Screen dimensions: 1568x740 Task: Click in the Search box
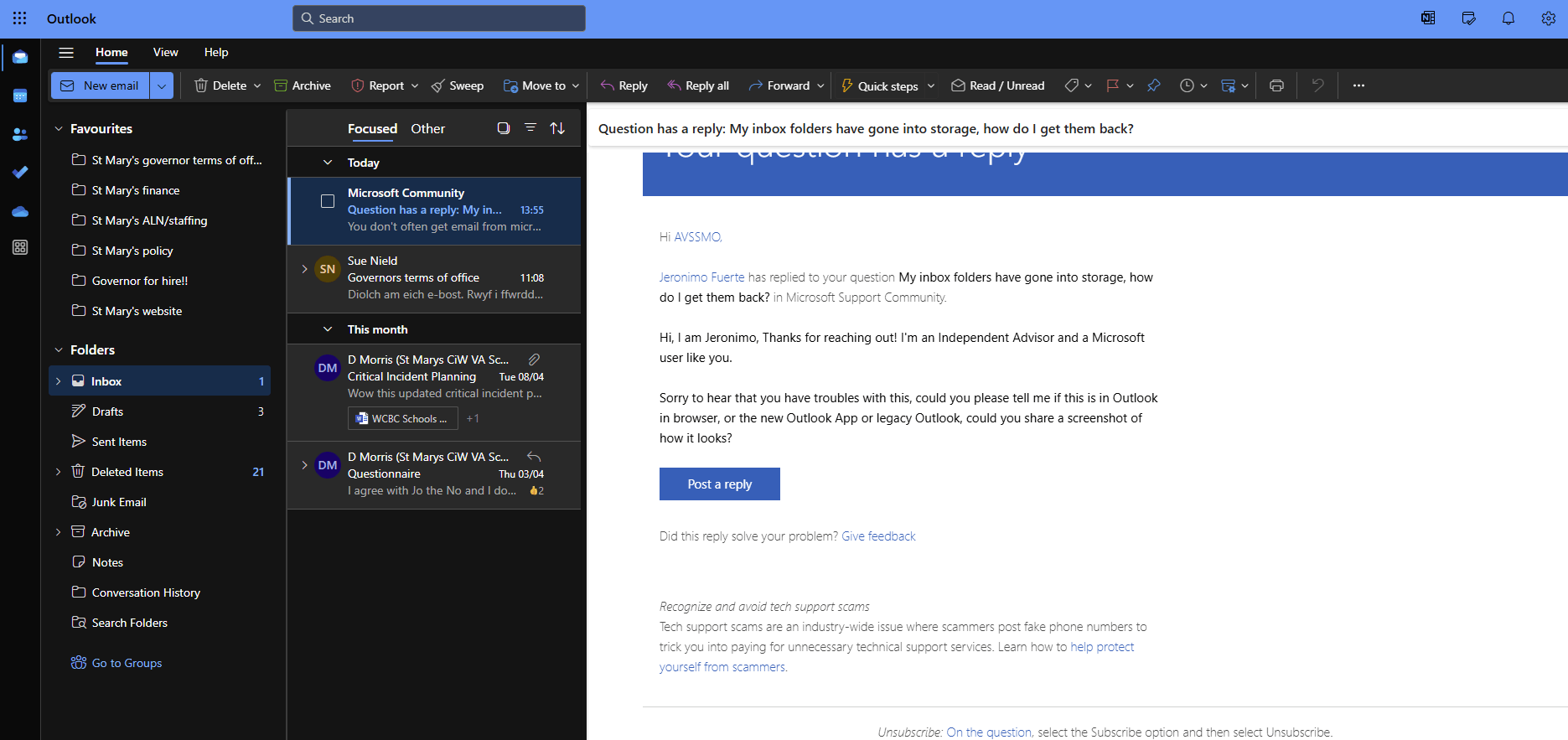(x=439, y=18)
